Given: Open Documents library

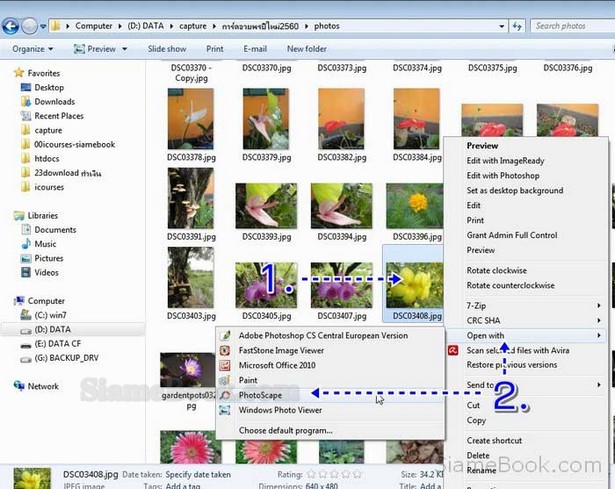Looking at the screenshot, I should coord(55,230).
